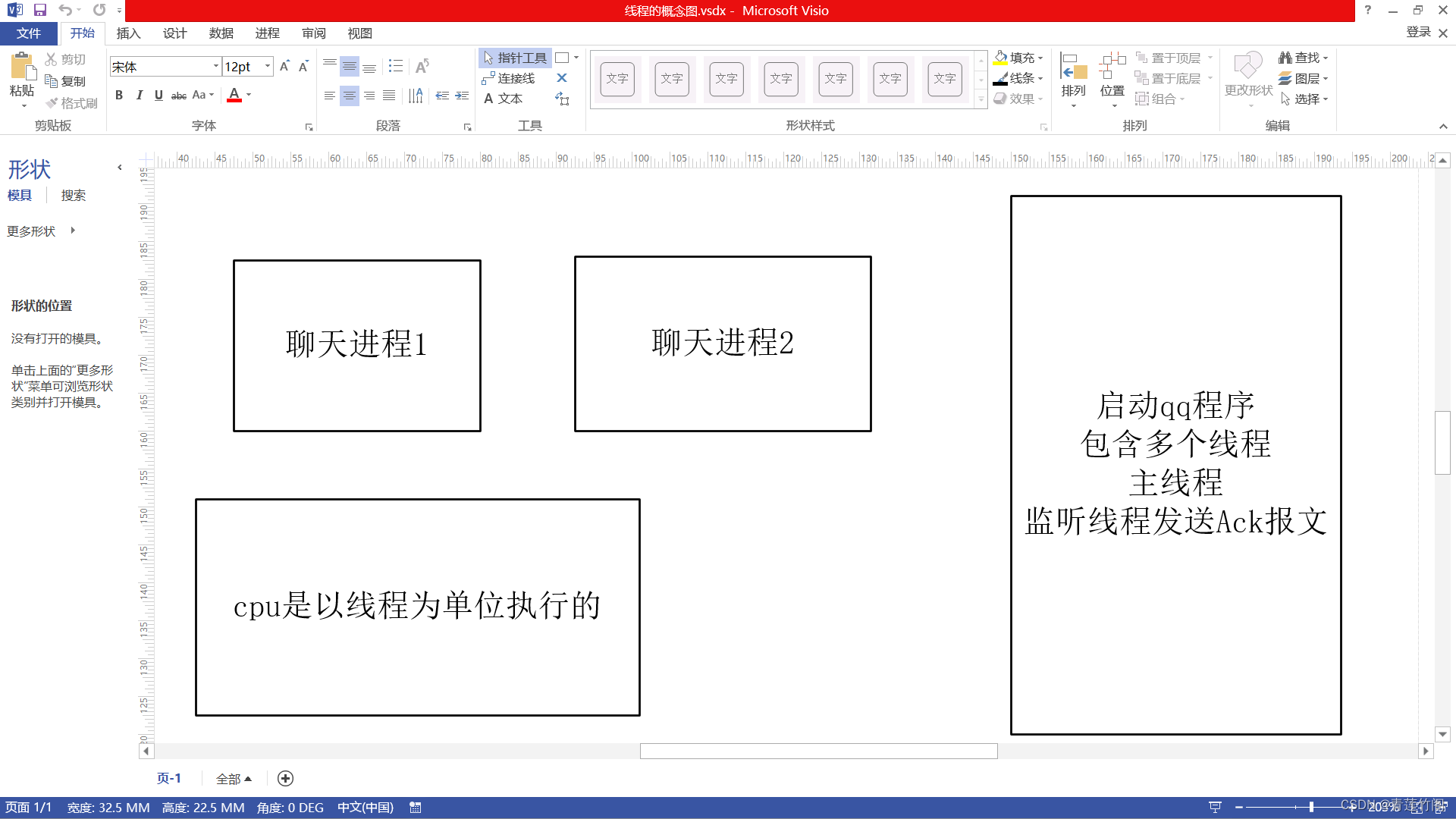Select the 连接线 connector tool
The width and height of the screenshot is (1456, 819).
pos(513,77)
